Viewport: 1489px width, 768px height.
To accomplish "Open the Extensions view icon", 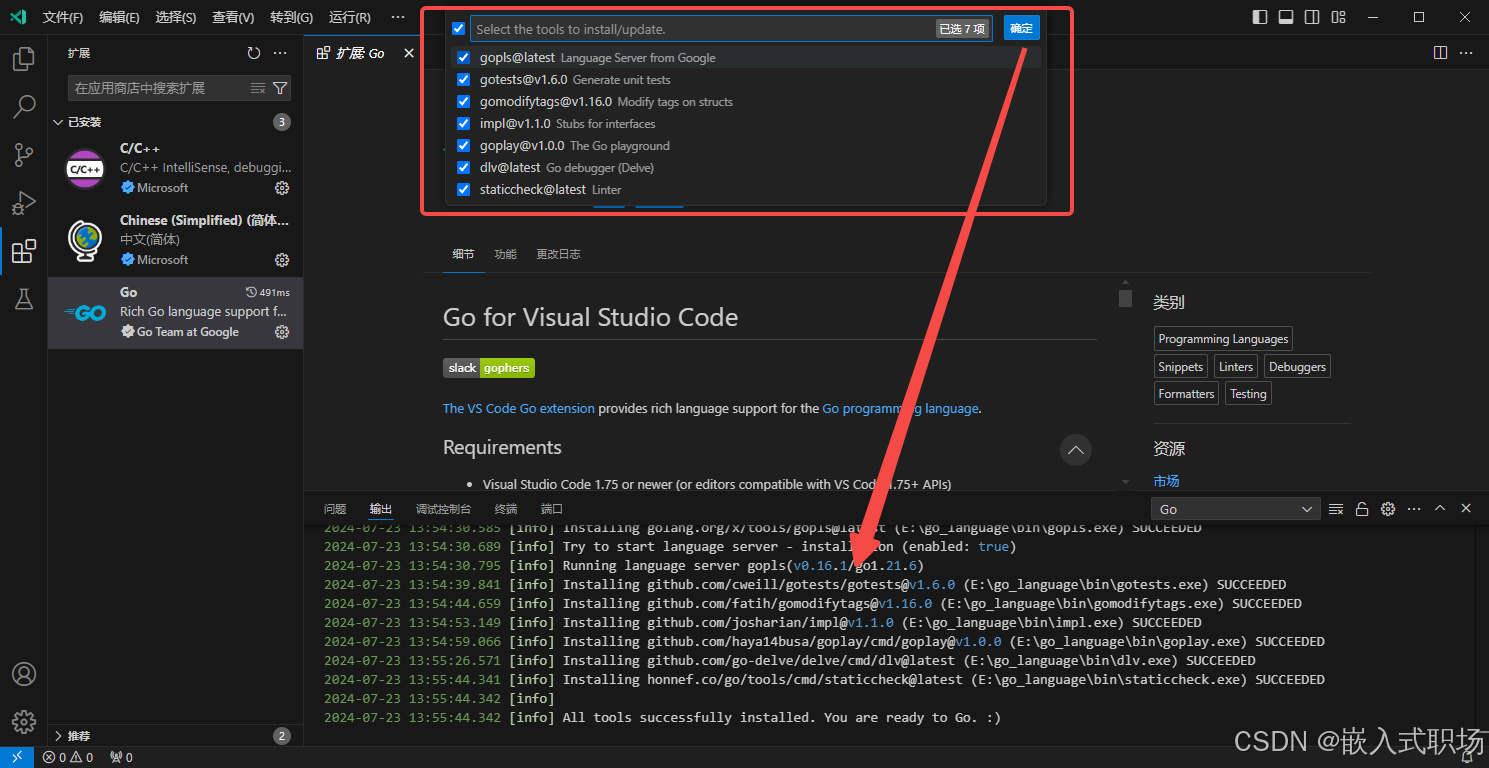I will (x=23, y=251).
